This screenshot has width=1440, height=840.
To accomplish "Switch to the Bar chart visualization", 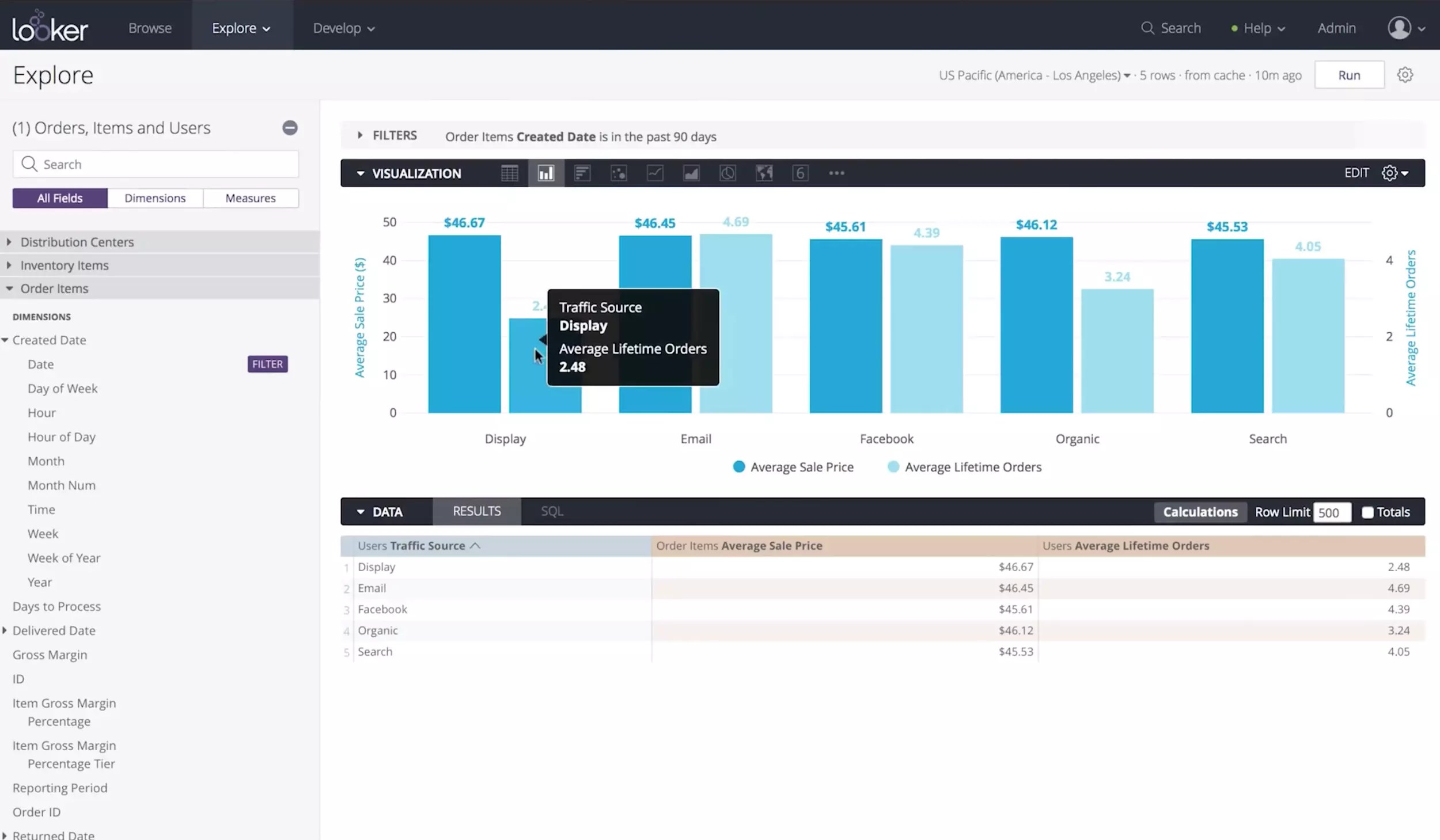I will (582, 173).
